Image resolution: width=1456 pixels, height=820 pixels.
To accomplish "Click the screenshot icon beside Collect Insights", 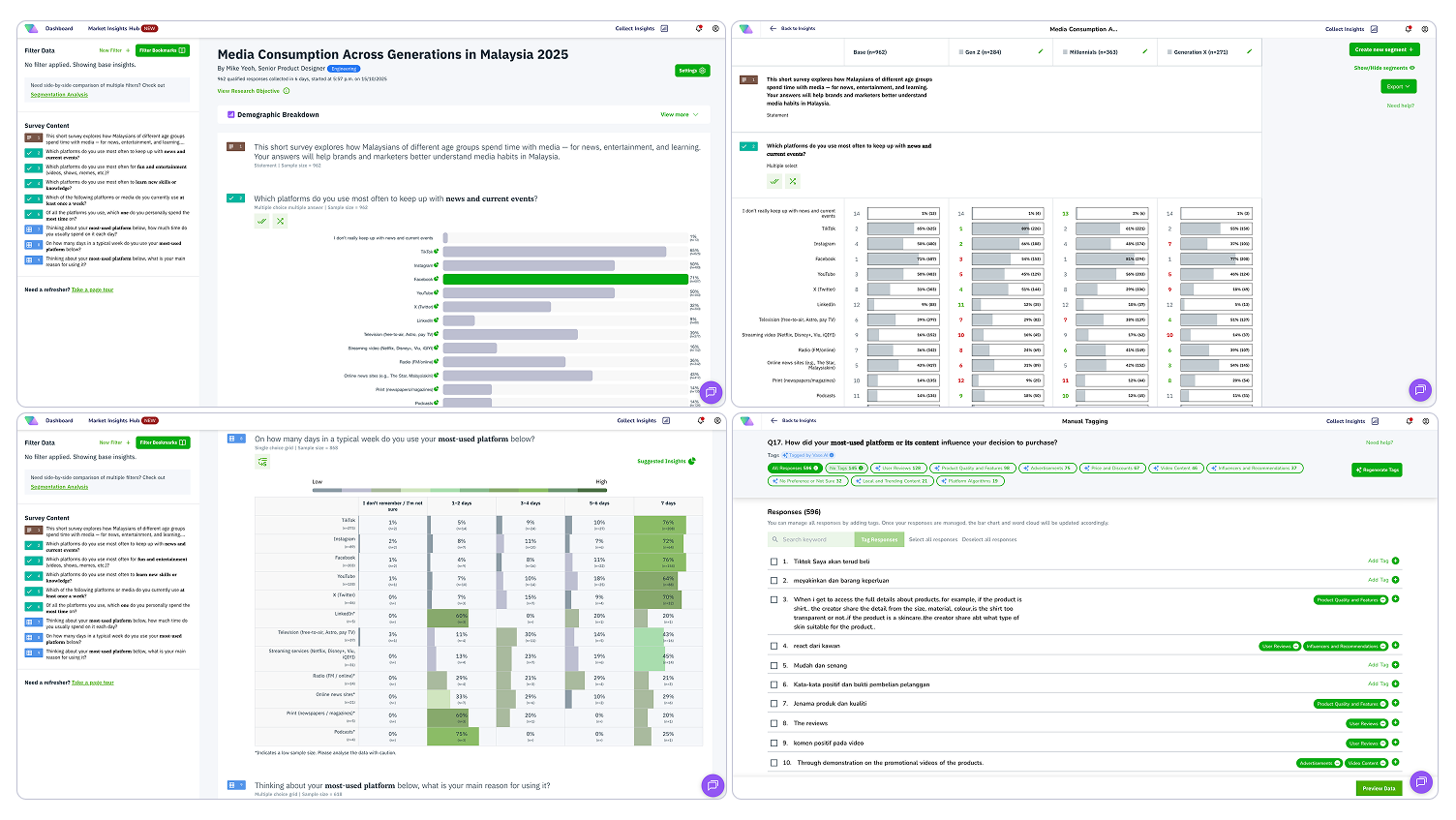I will (665, 28).
